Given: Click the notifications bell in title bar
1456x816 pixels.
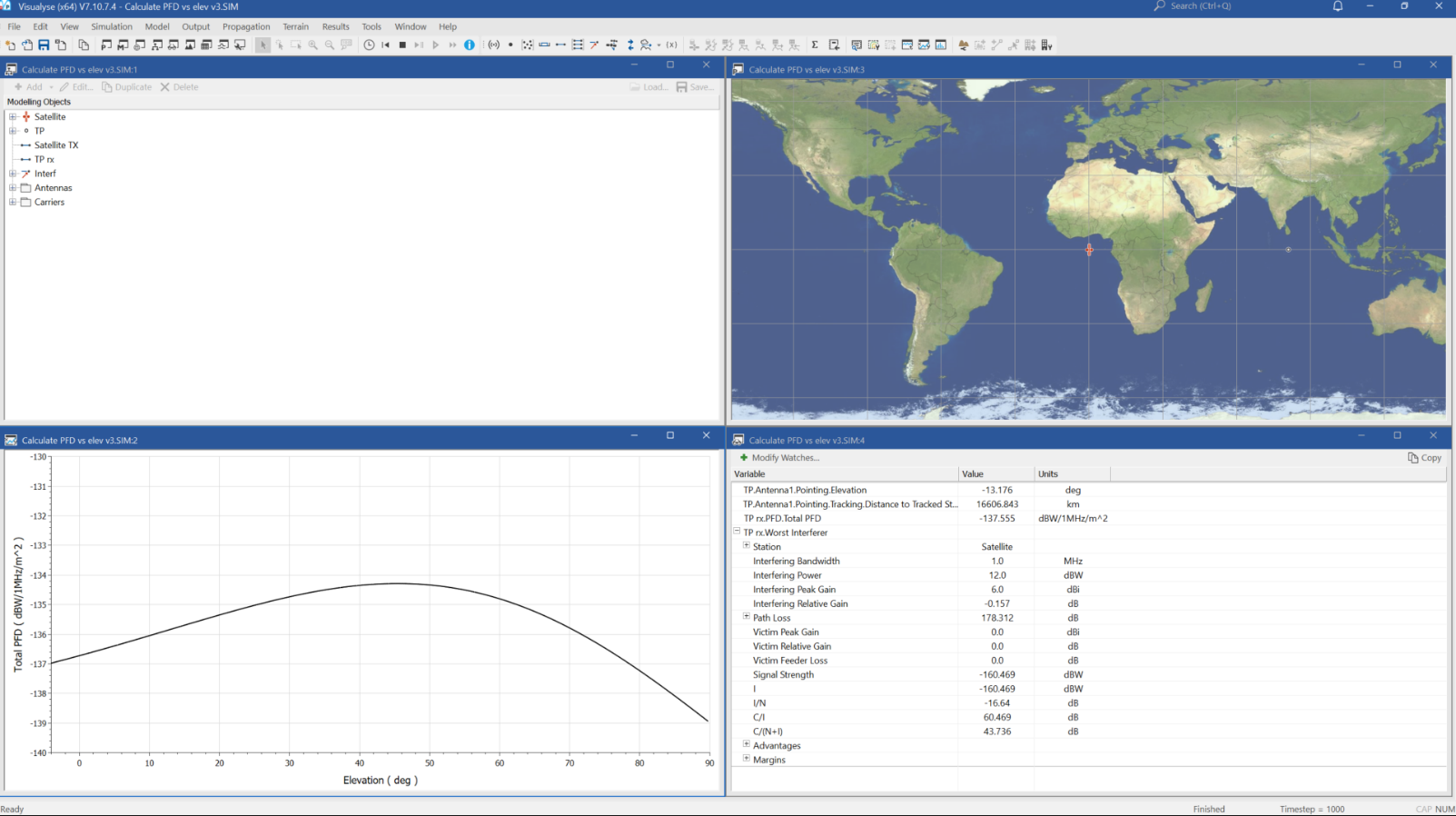Looking at the screenshot, I should pyautogui.click(x=1338, y=6).
